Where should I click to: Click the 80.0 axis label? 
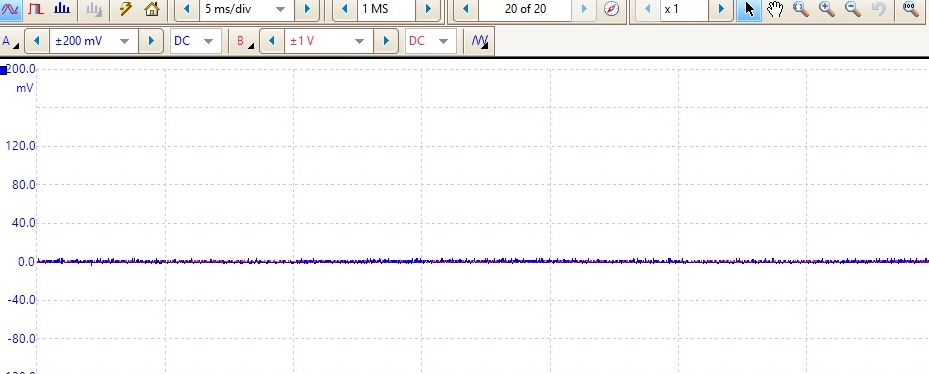click(24, 184)
